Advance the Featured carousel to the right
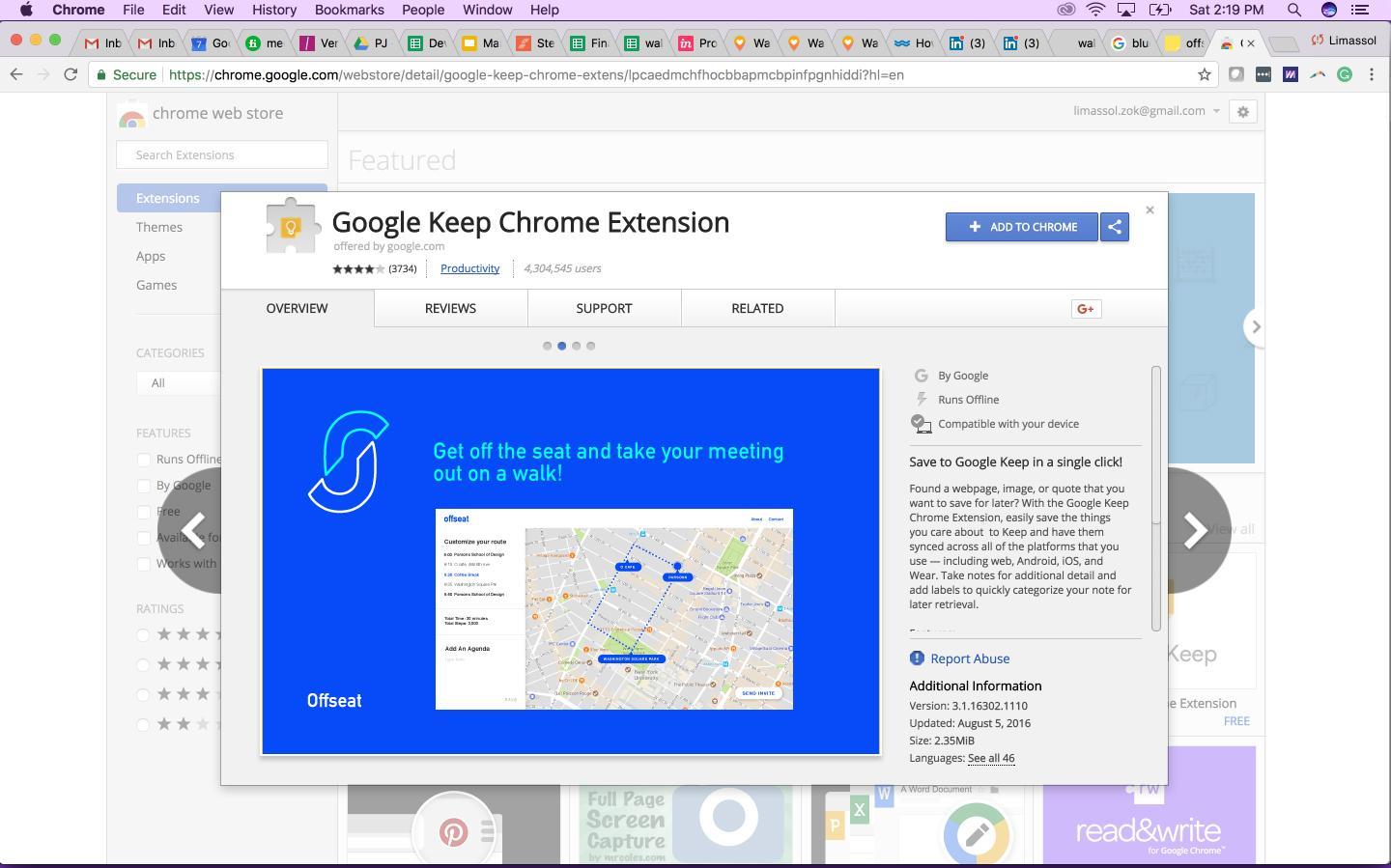1391x868 pixels. [x=1256, y=327]
